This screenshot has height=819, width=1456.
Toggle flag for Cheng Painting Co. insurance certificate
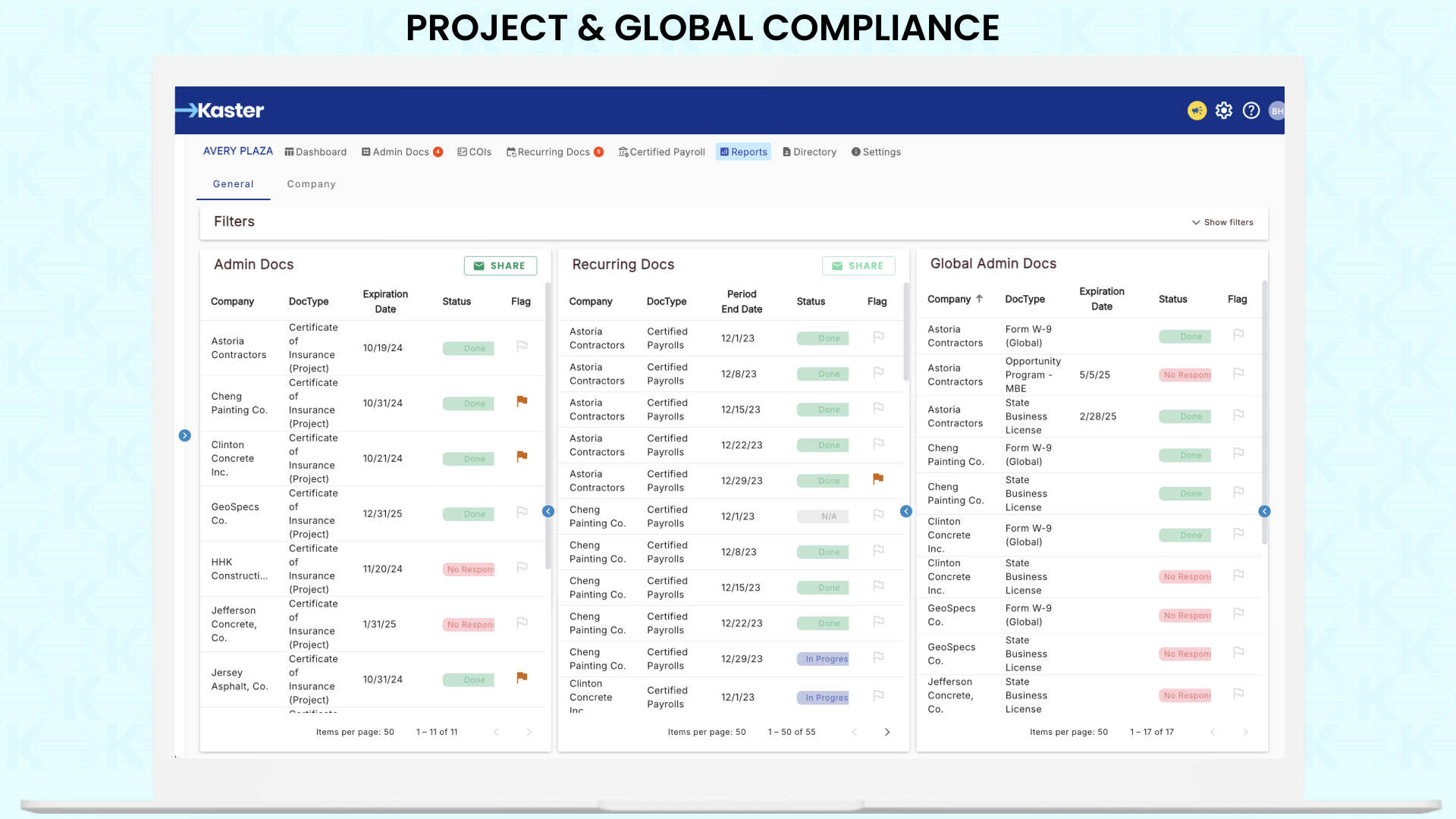click(522, 401)
